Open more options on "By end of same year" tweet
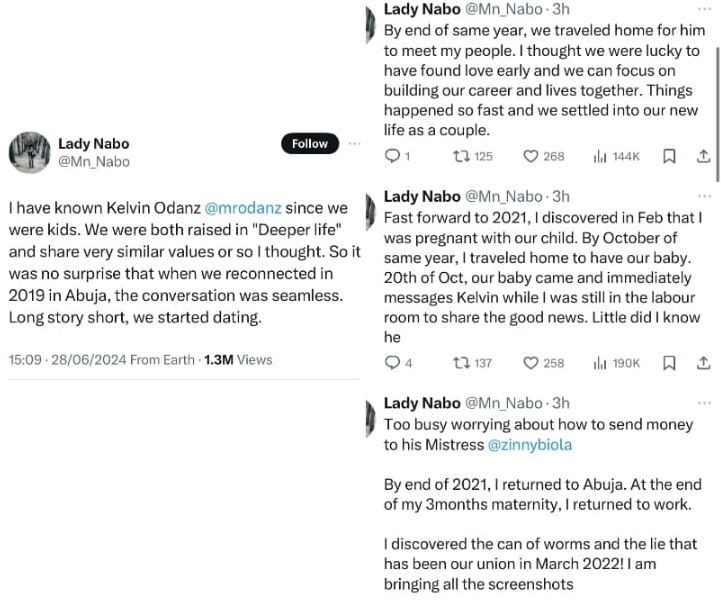Image resolution: width=721 pixels, height=600 pixels. (x=704, y=9)
